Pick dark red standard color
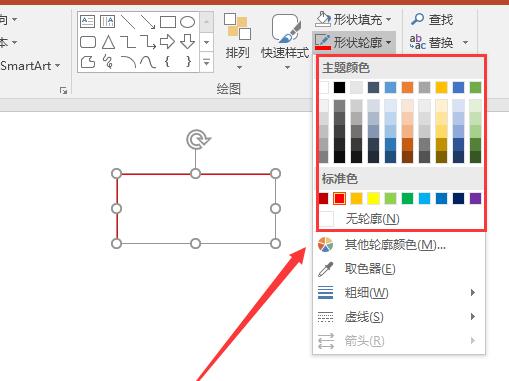 click(323, 198)
